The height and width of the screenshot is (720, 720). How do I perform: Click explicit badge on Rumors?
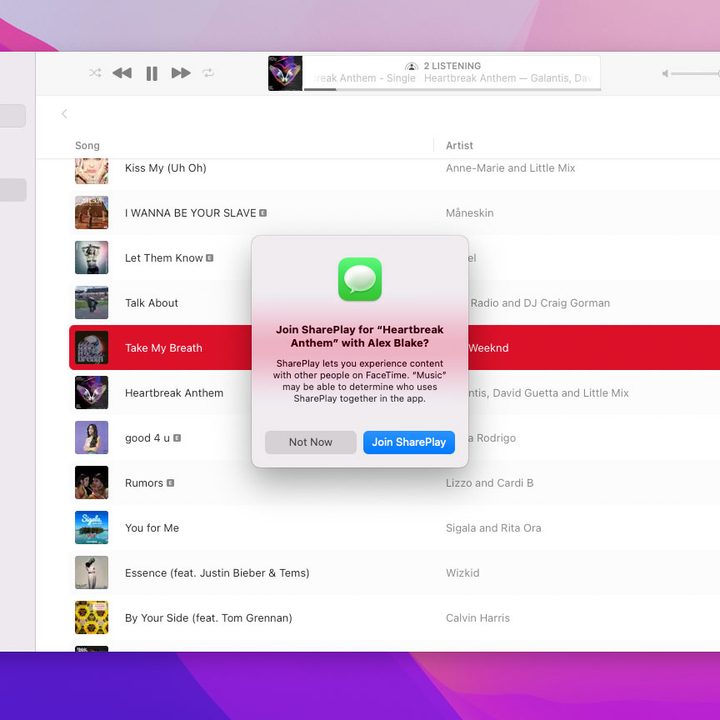click(170, 483)
